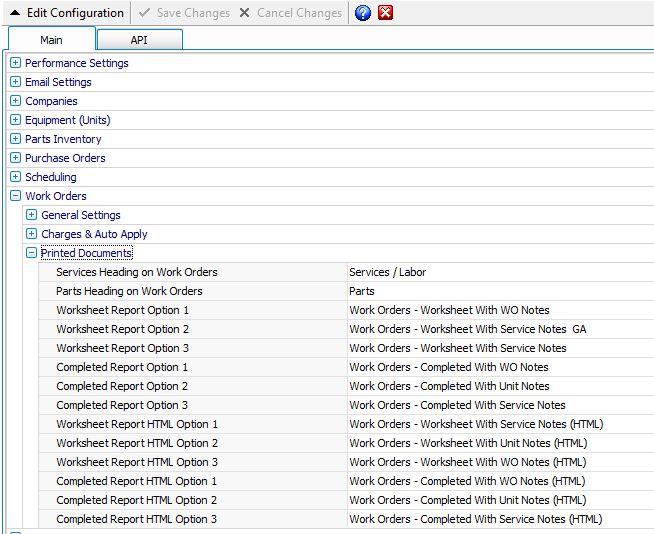
Task: Expand Equipment (Units) node
Action: pyautogui.click(x=15, y=120)
